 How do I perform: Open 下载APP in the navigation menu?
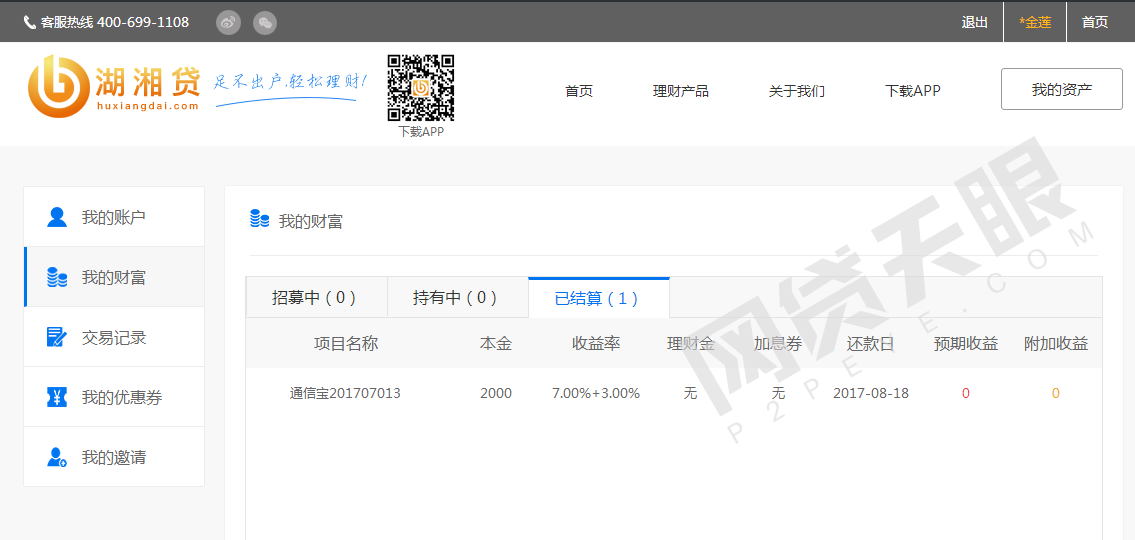[x=913, y=91]
